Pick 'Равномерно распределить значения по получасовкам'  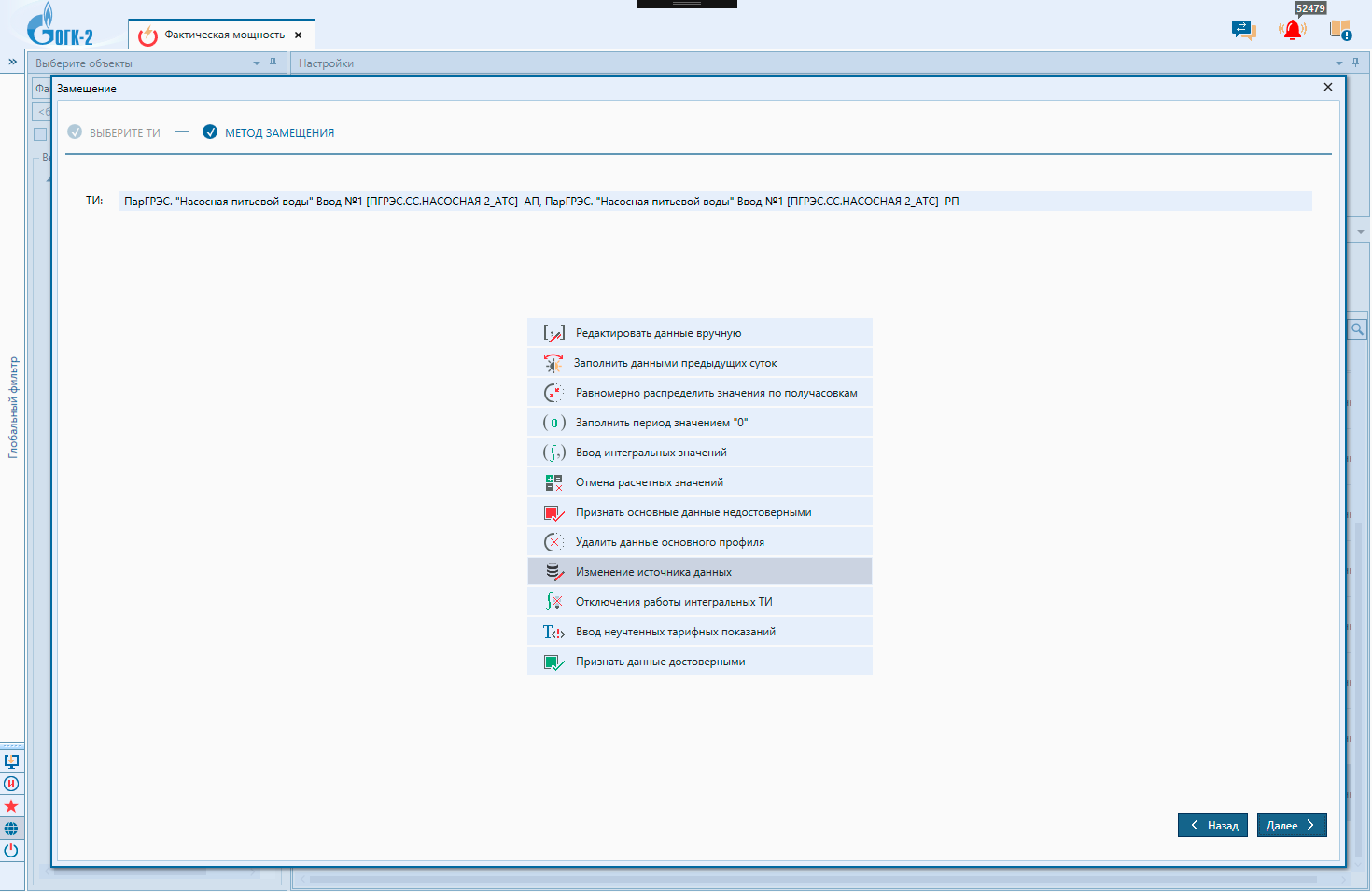click(x=699, y=393)
